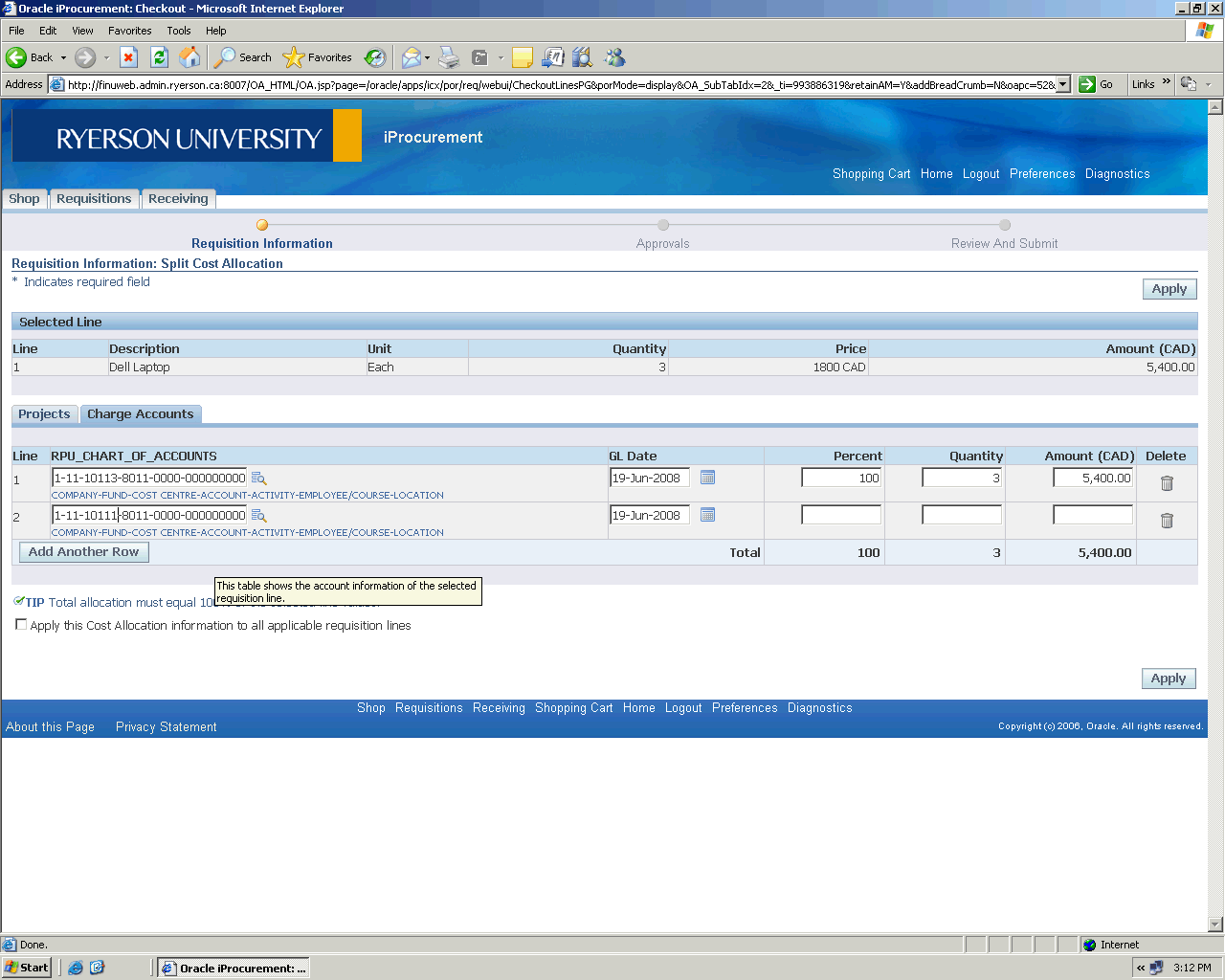
Task: Open account search for line 2
Action: (x=258, y=516)
